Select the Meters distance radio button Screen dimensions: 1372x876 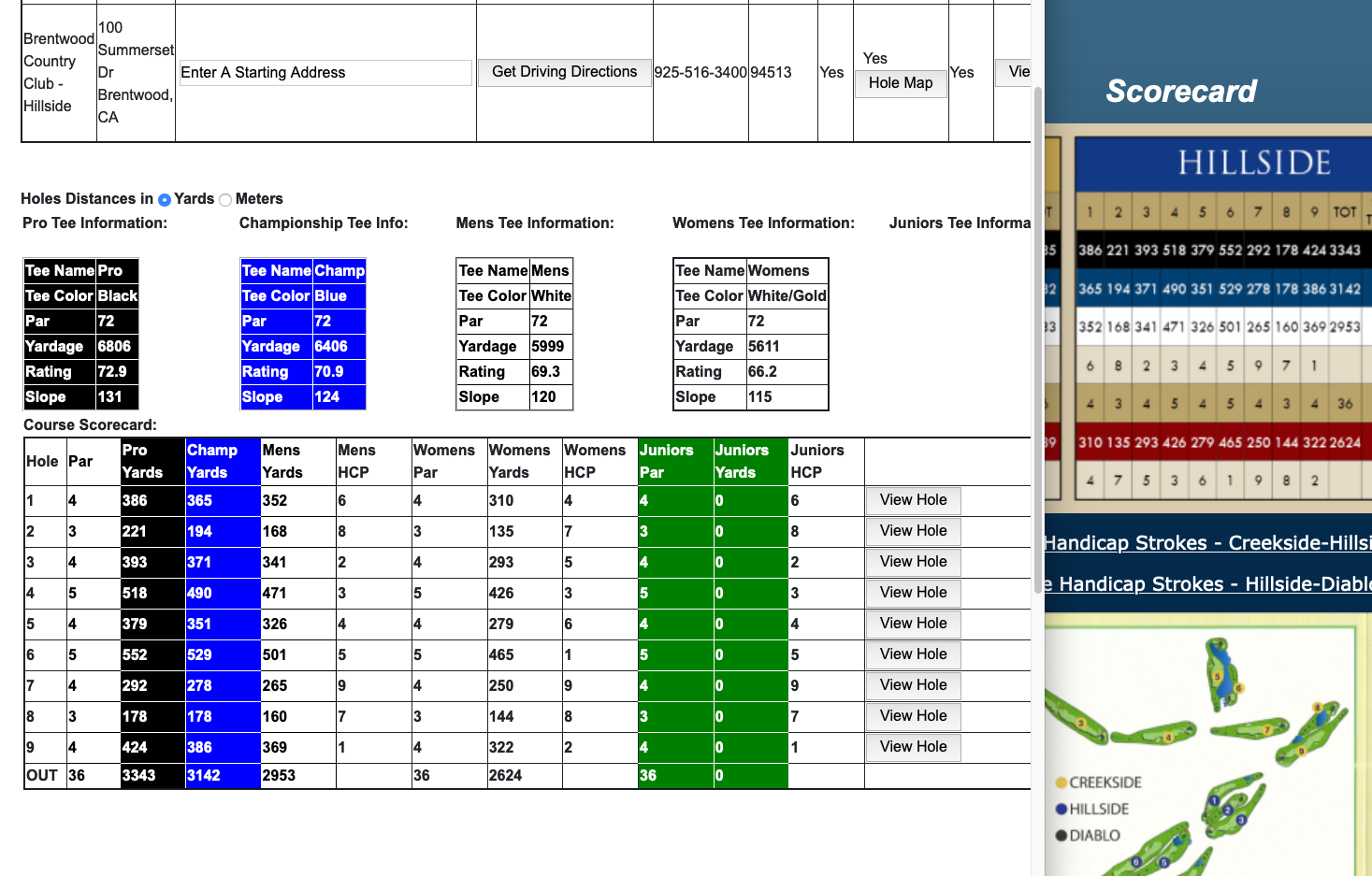pyautogui.click(x=225, y=199)
